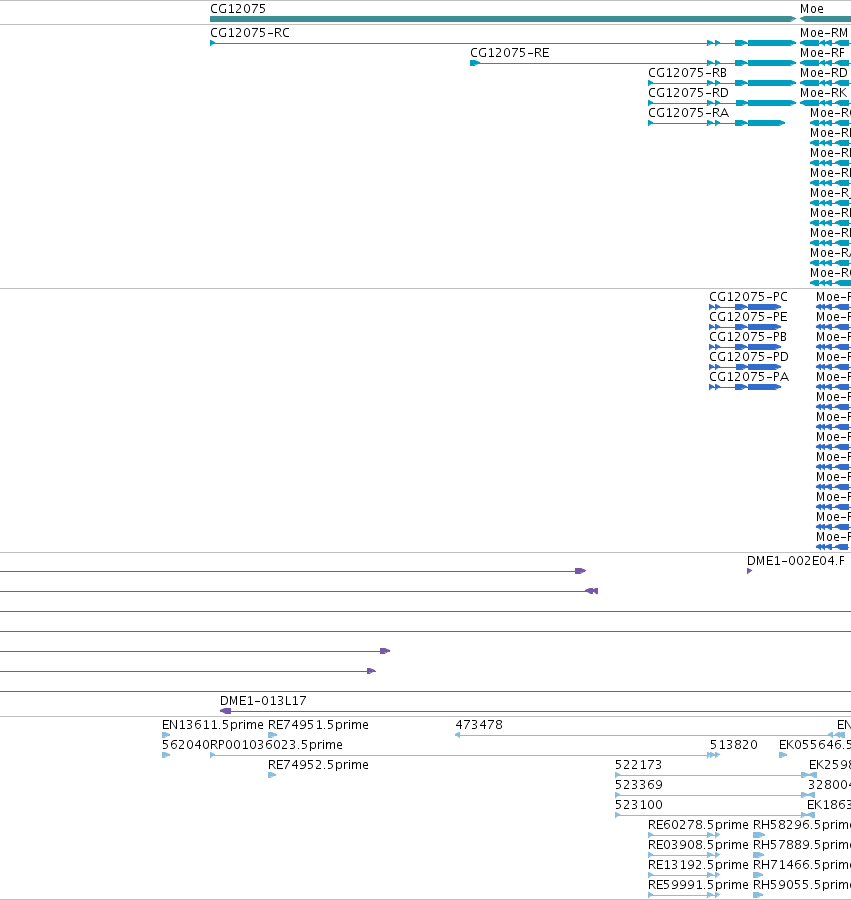Select transcript CG12075-RB
This screenshot has height=900, width=851.
pos(687,73)
